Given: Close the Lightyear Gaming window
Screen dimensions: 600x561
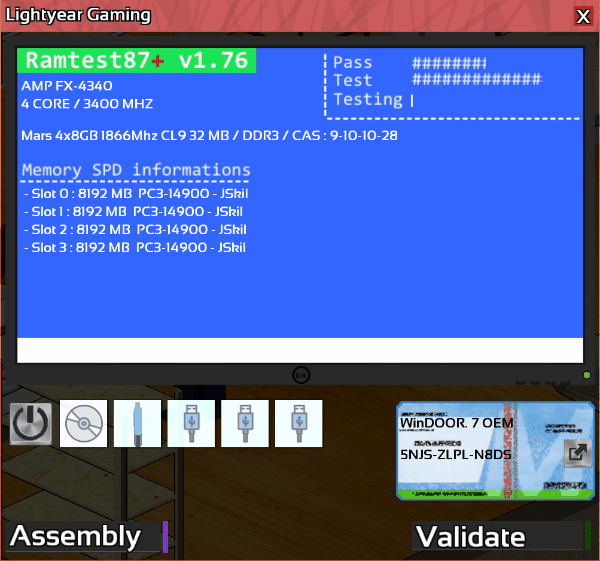Looking at the screenshot, I should click(583, 16).
